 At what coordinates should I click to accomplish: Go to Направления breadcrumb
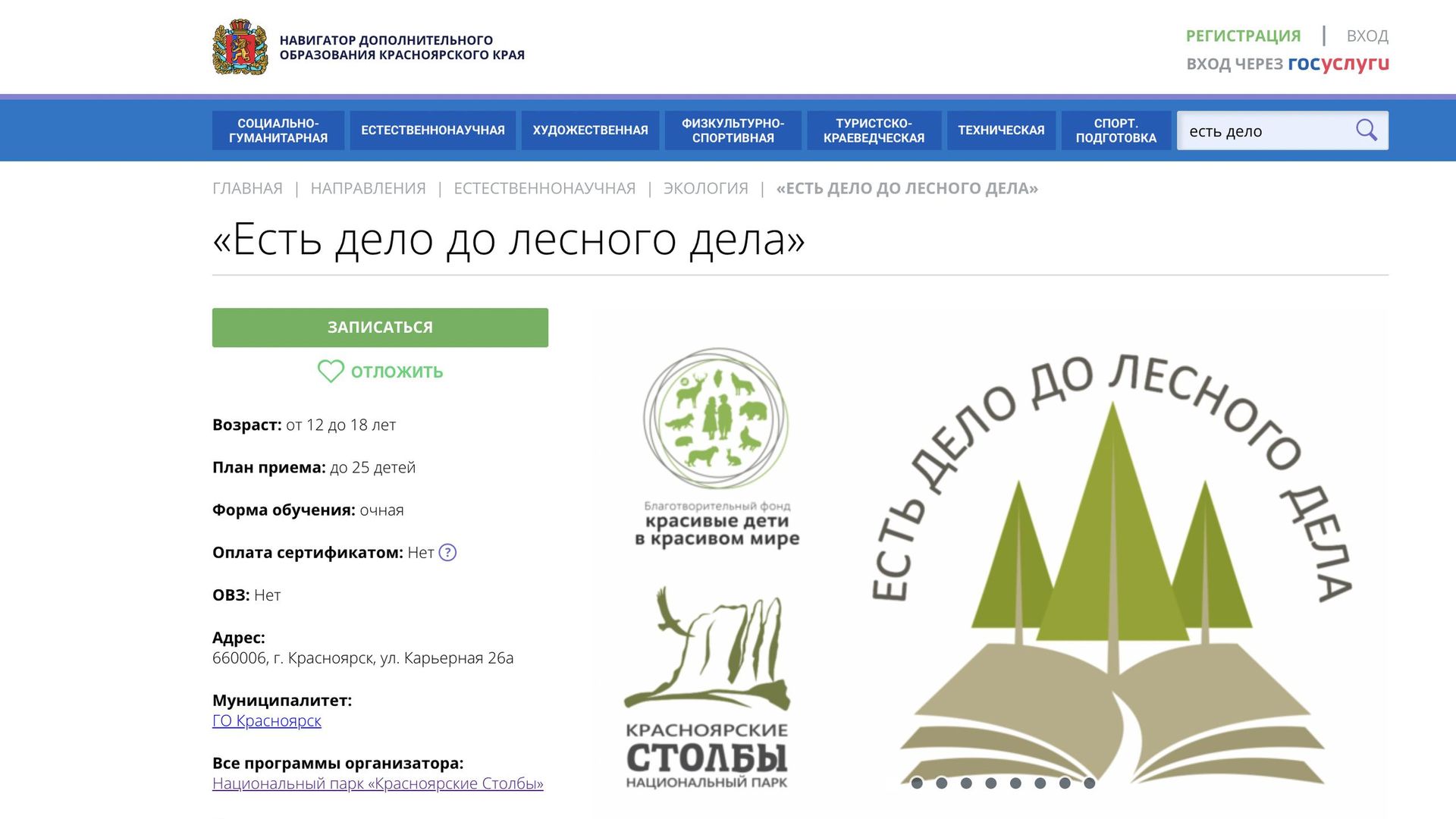(x=369, y=188)
